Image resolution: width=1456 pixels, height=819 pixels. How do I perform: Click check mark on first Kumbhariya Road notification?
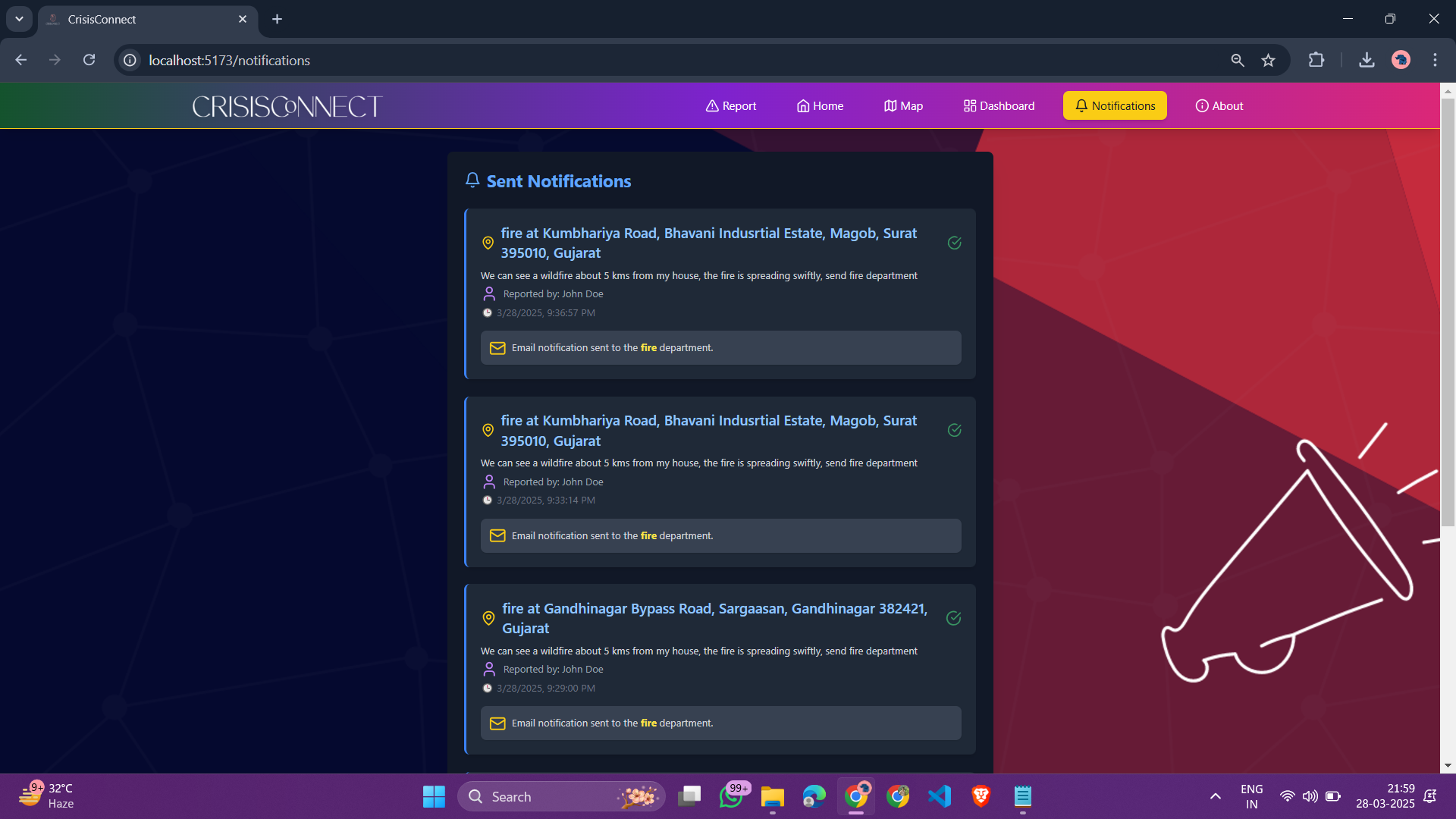click(x=955, y=243)
